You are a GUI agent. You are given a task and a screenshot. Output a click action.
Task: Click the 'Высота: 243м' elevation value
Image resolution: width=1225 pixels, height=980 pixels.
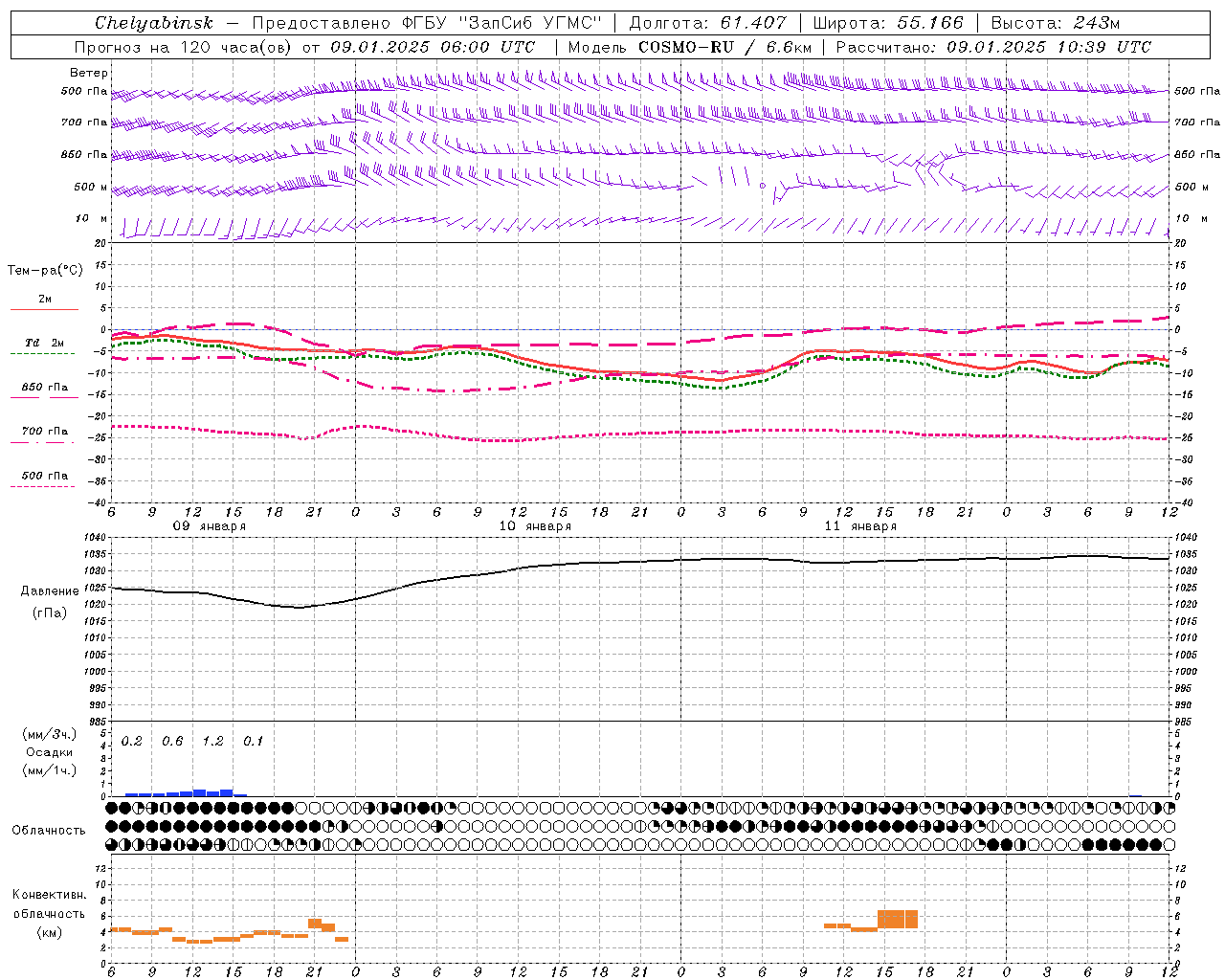point(1055,23)
